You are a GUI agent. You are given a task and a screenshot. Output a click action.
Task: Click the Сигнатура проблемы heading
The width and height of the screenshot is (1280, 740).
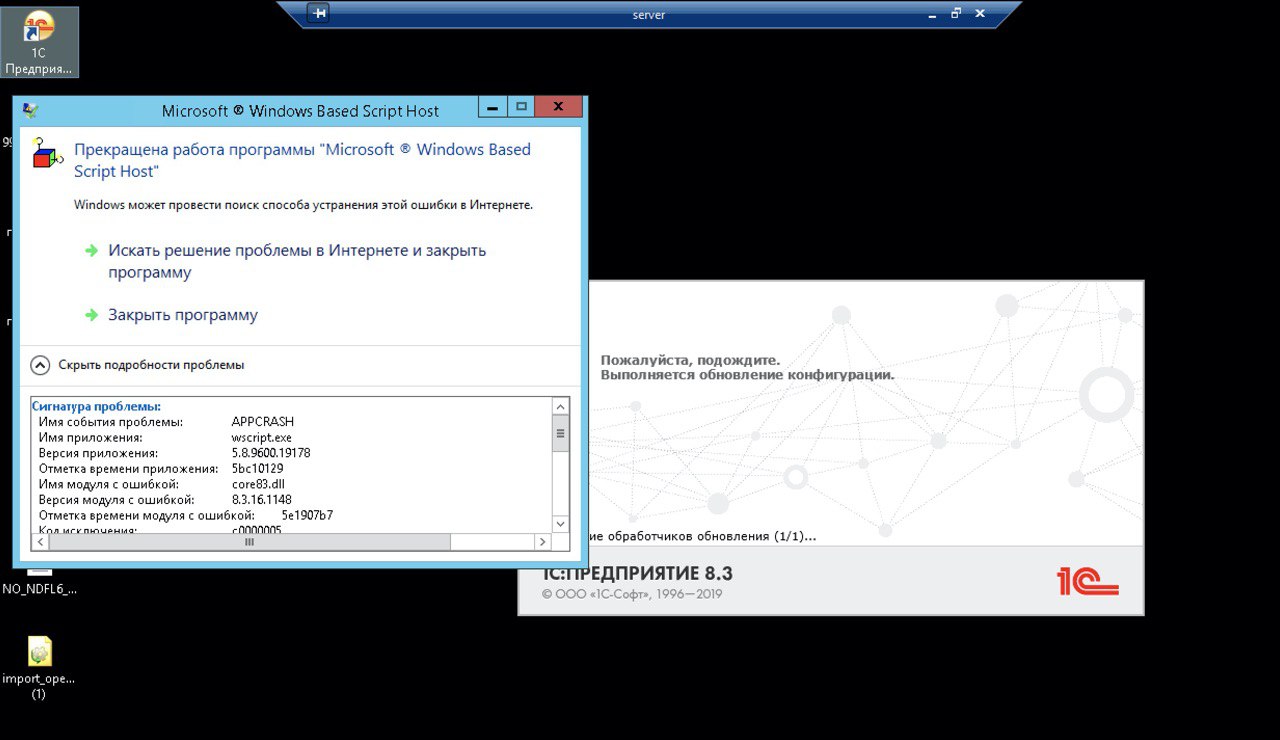(96, 406)
